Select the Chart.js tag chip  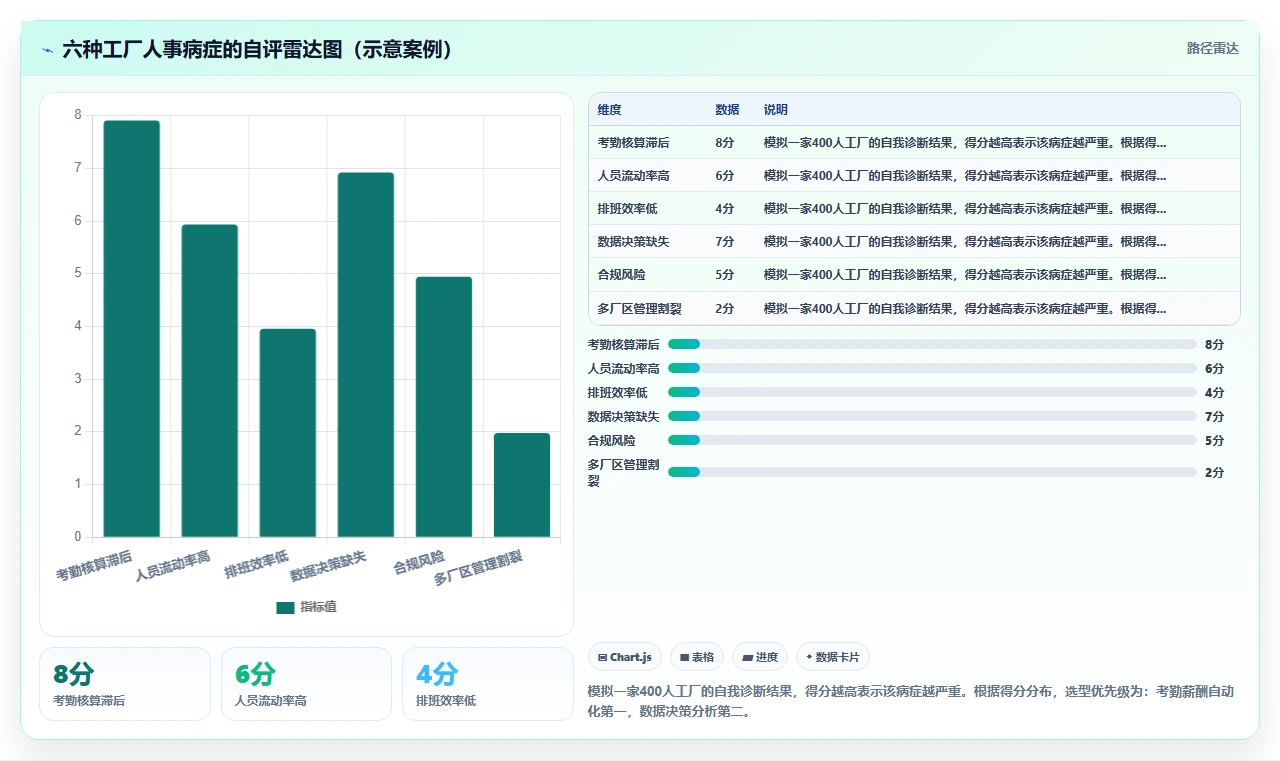625,657
